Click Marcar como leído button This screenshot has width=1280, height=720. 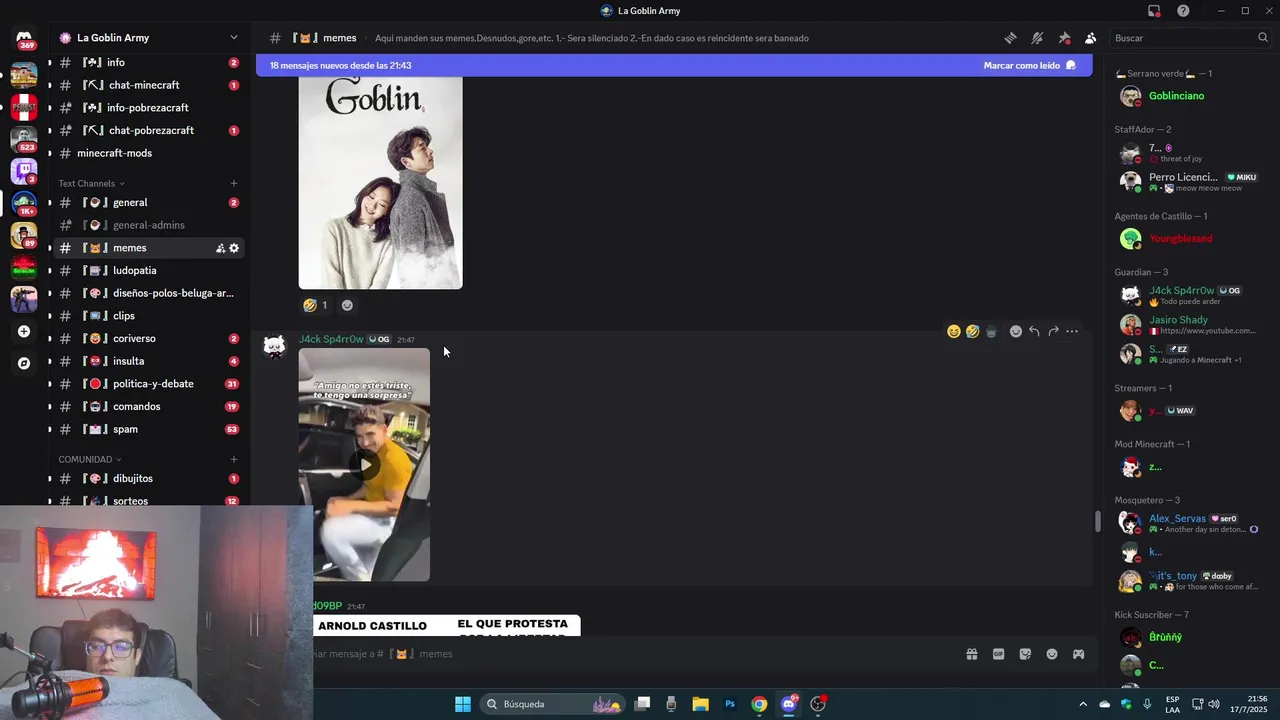pyautogui.click(x=1030, y=65)
